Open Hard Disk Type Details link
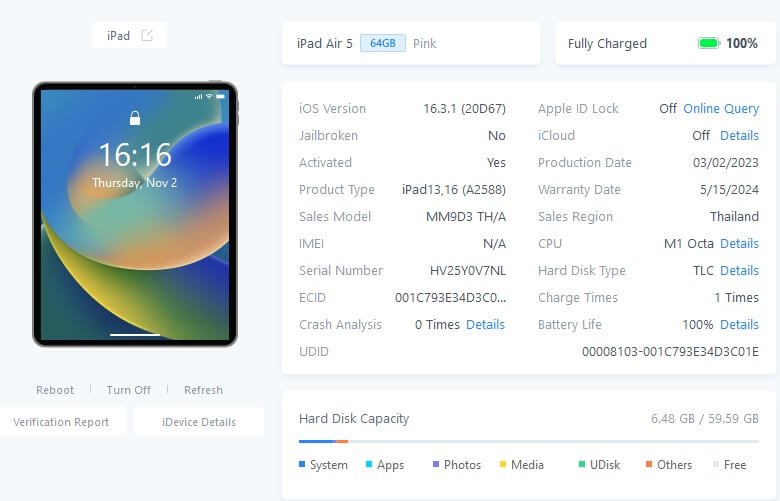780x501 pixels. (739, 270)
